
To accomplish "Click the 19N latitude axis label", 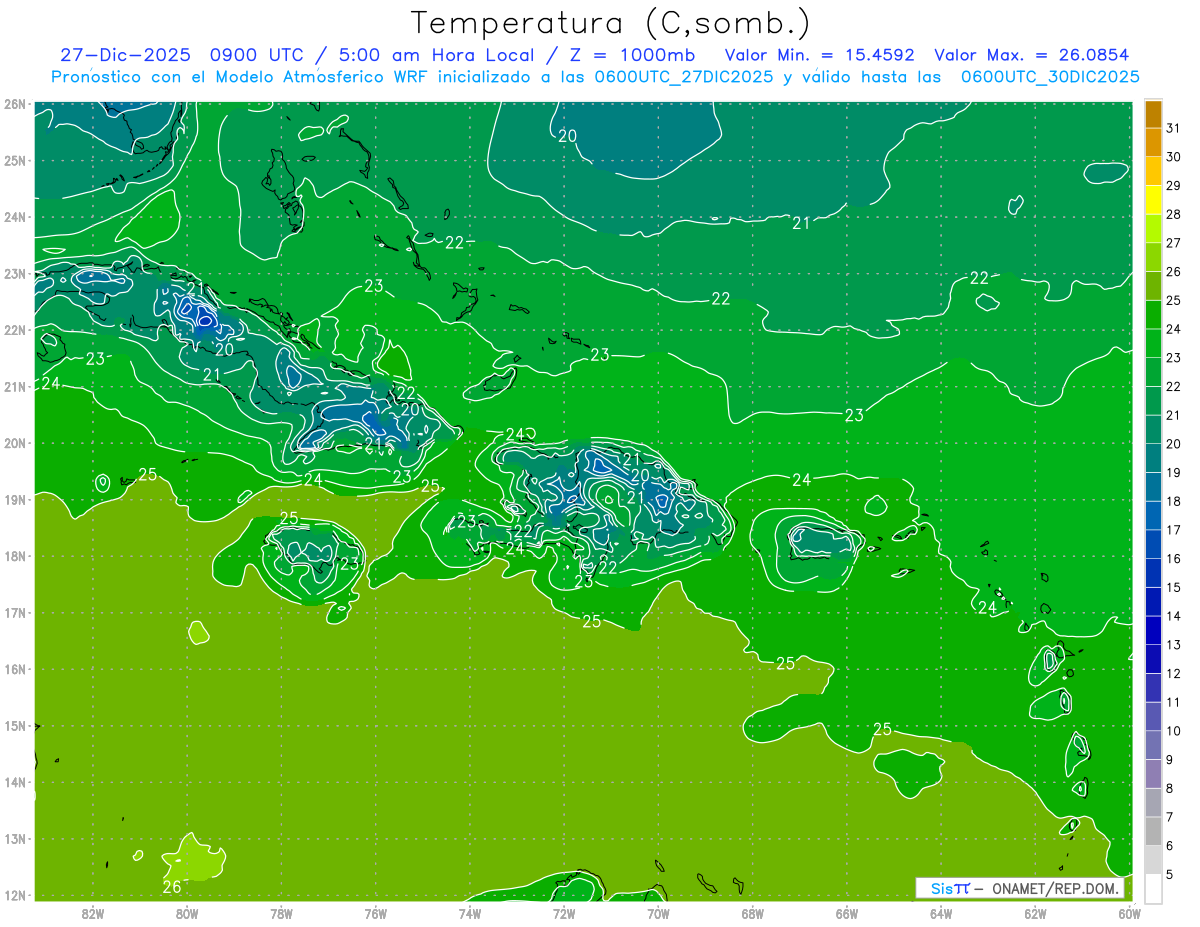I will (15, 499).
